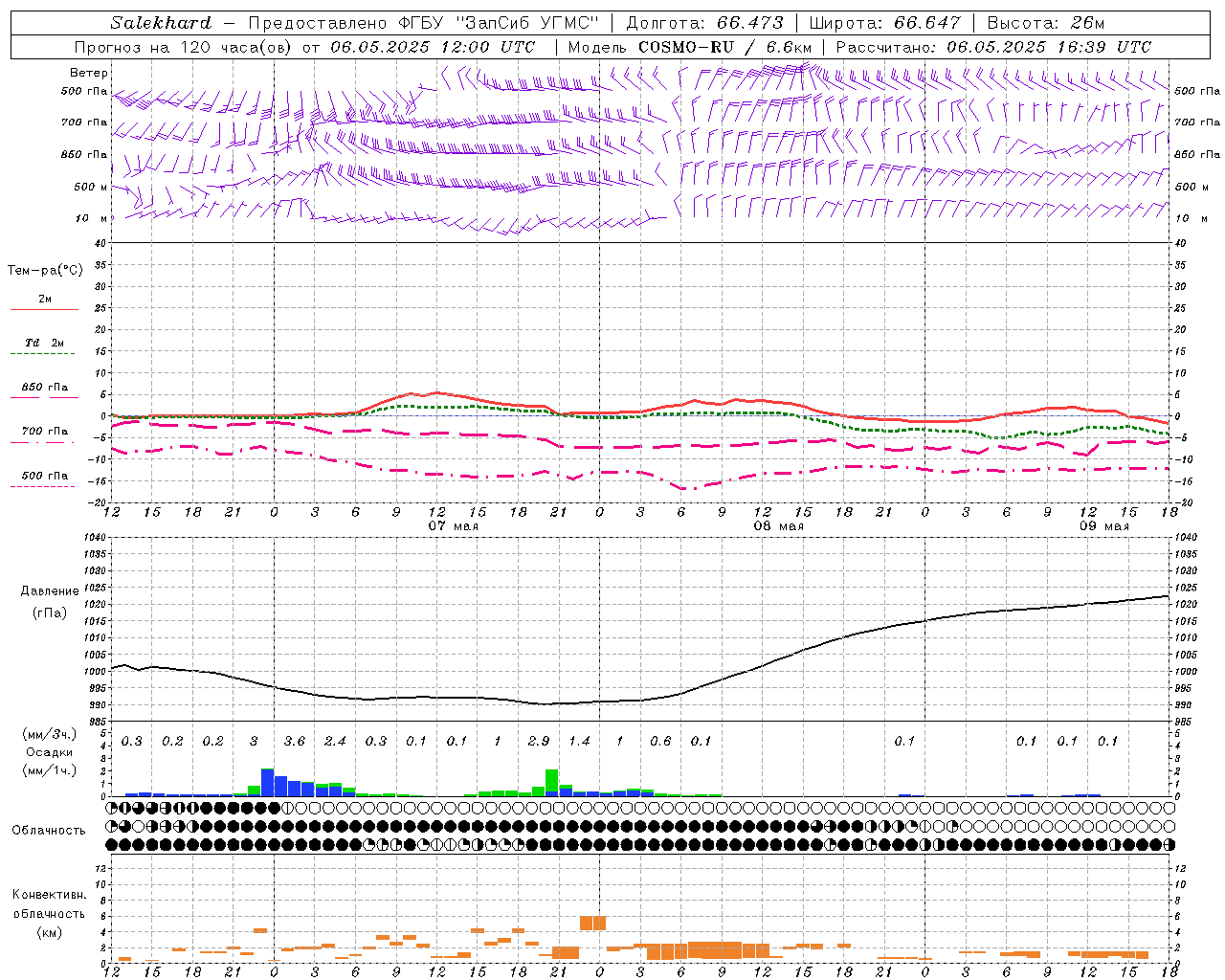
Task: Click "Прогноз на 120 часа(ов)" text
Action: coord(183,47)
